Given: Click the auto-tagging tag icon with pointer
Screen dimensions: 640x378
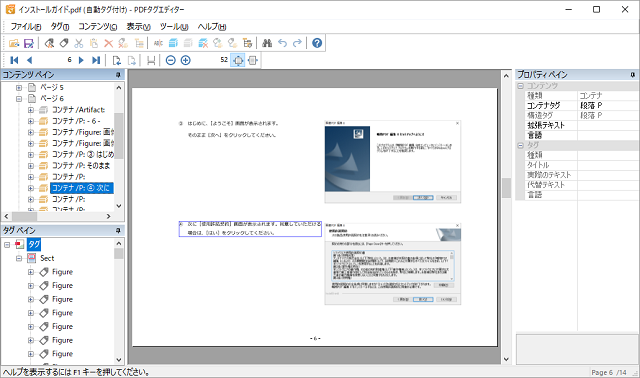Looking at the screenshot, I should coord(49,43).
